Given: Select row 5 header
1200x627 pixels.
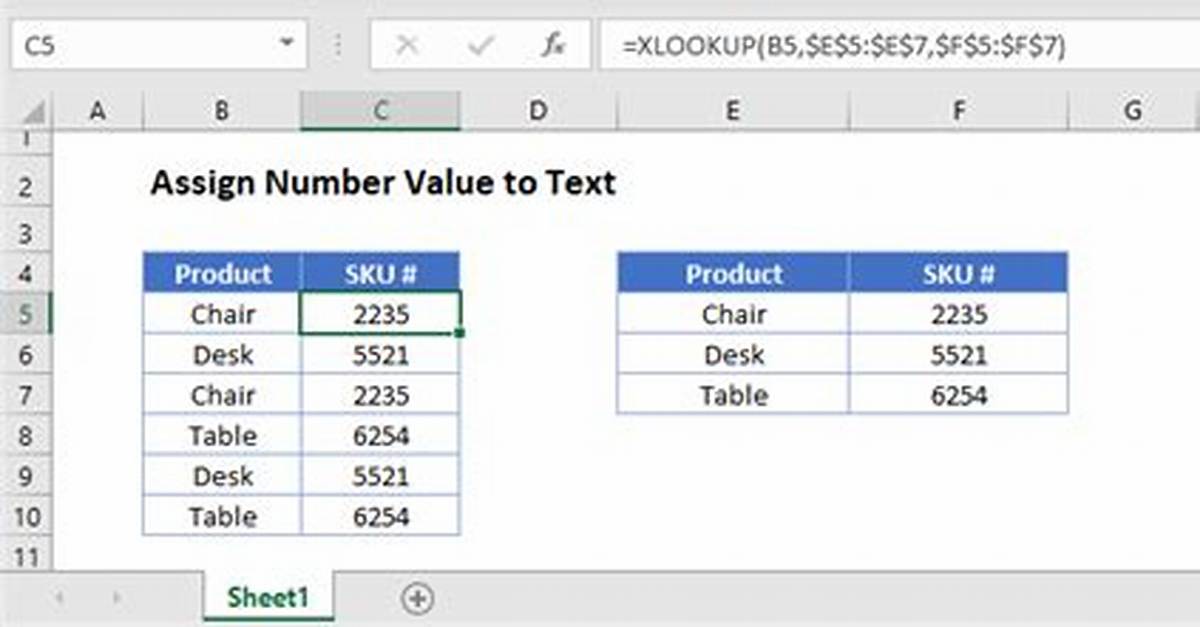Looking at the screenshot, I should pos(26,314).
